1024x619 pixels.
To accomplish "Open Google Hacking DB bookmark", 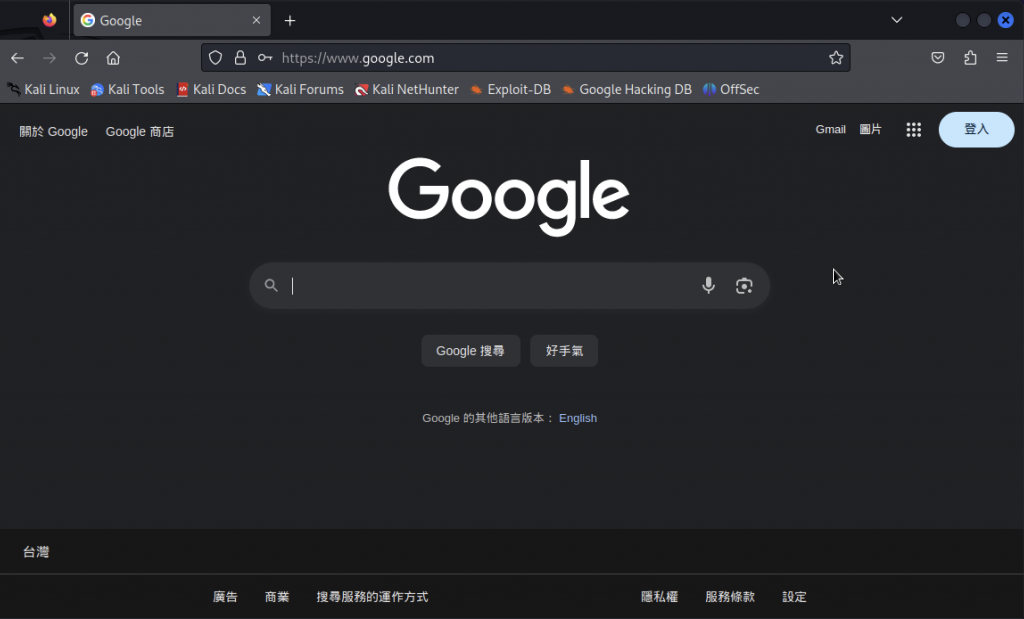I will (x=627, y=89).
